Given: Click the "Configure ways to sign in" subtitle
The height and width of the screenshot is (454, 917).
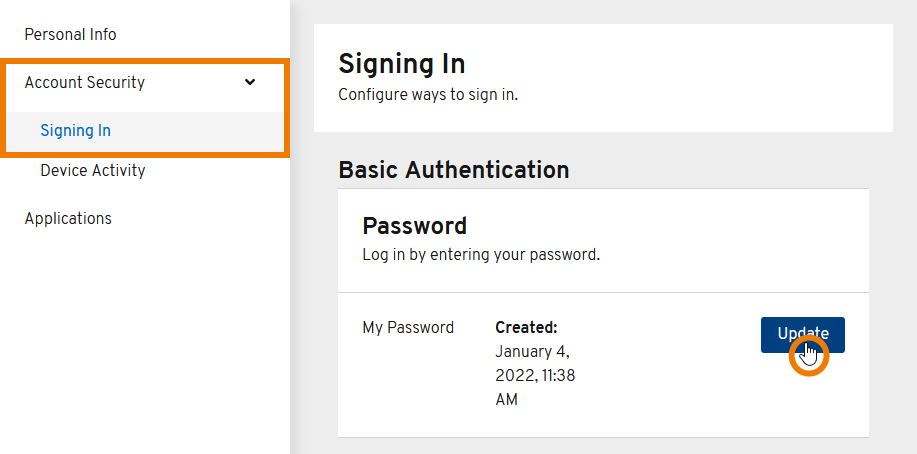Looking at the screenshot, I should pos(428,96).
